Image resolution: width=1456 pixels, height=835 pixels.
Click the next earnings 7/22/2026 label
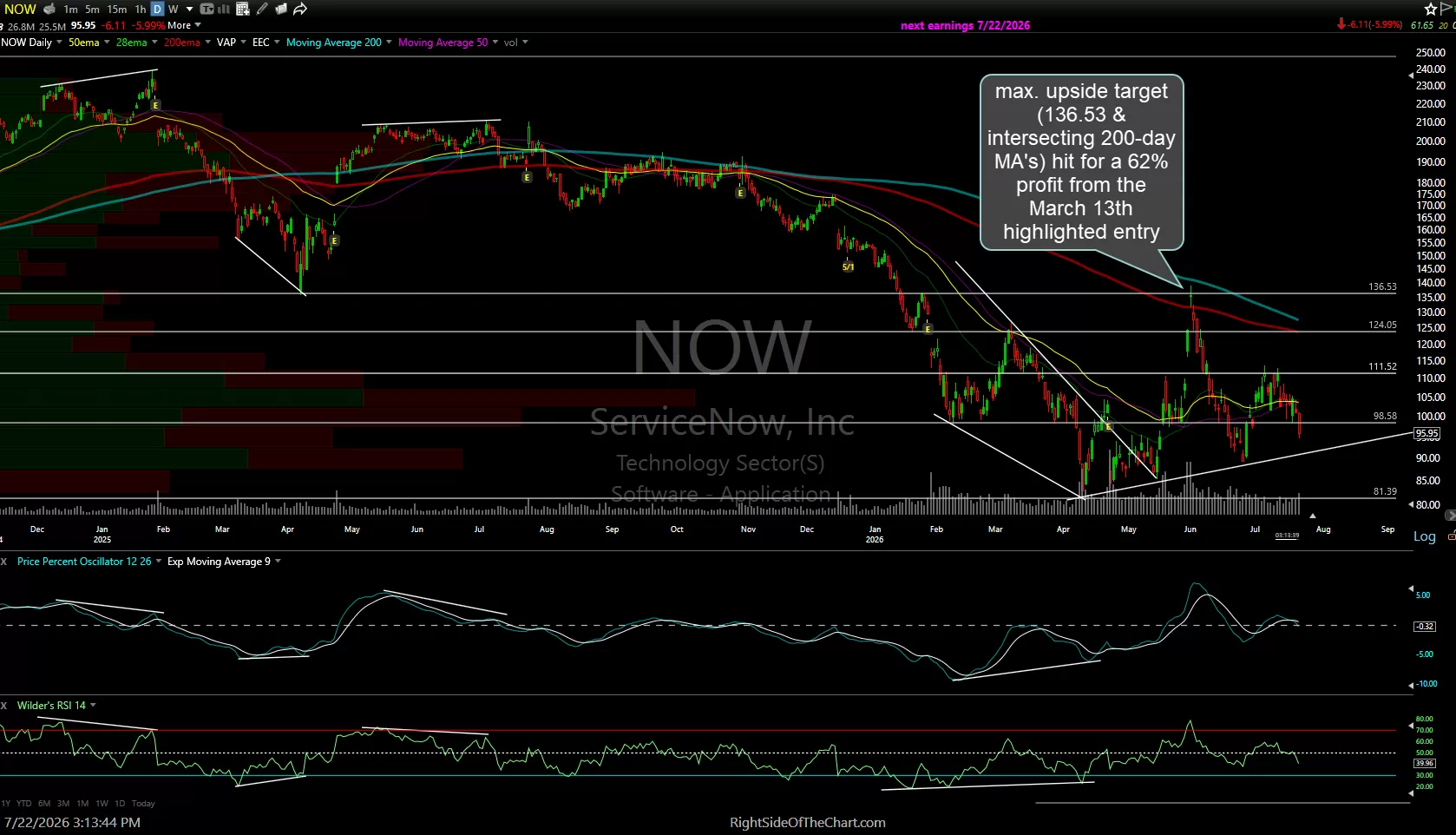(x=965, y=25)
